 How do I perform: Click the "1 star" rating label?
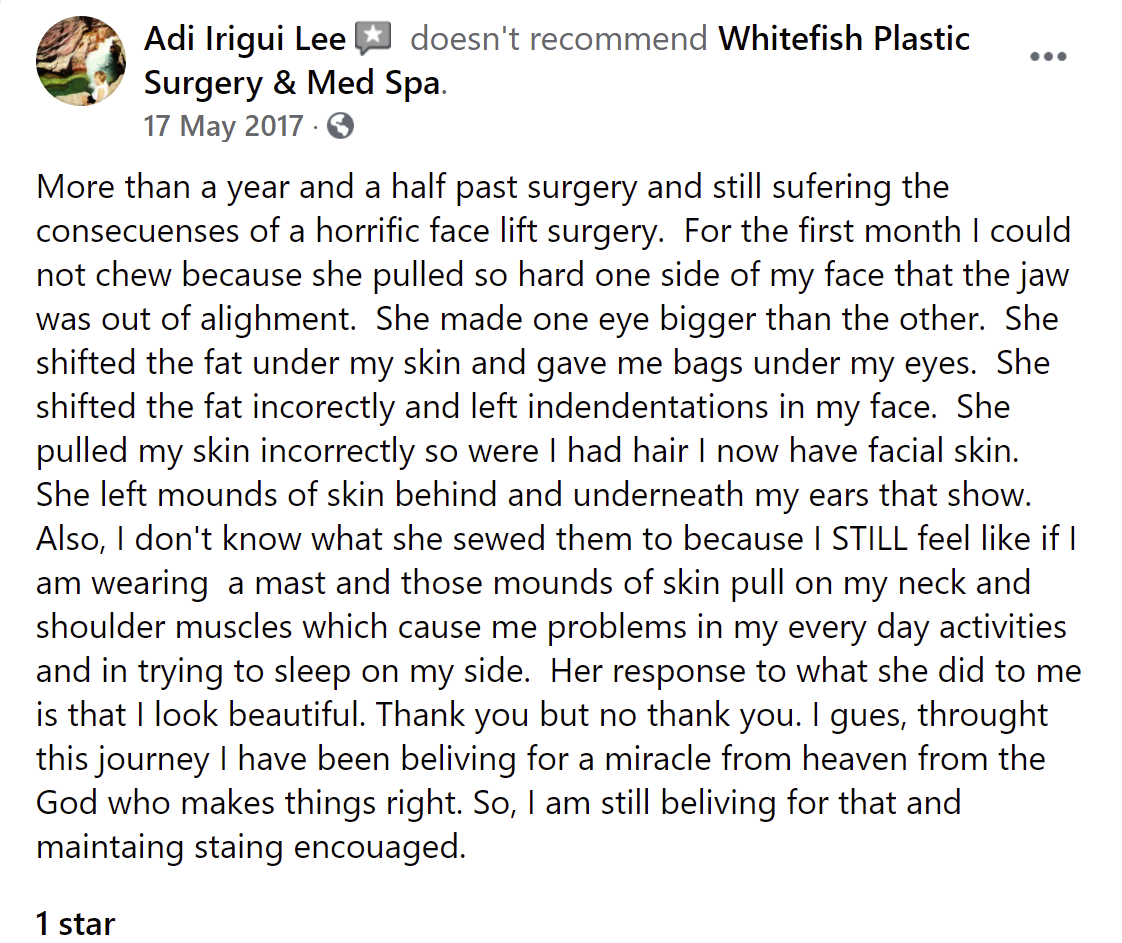click(x=75, y=924)
